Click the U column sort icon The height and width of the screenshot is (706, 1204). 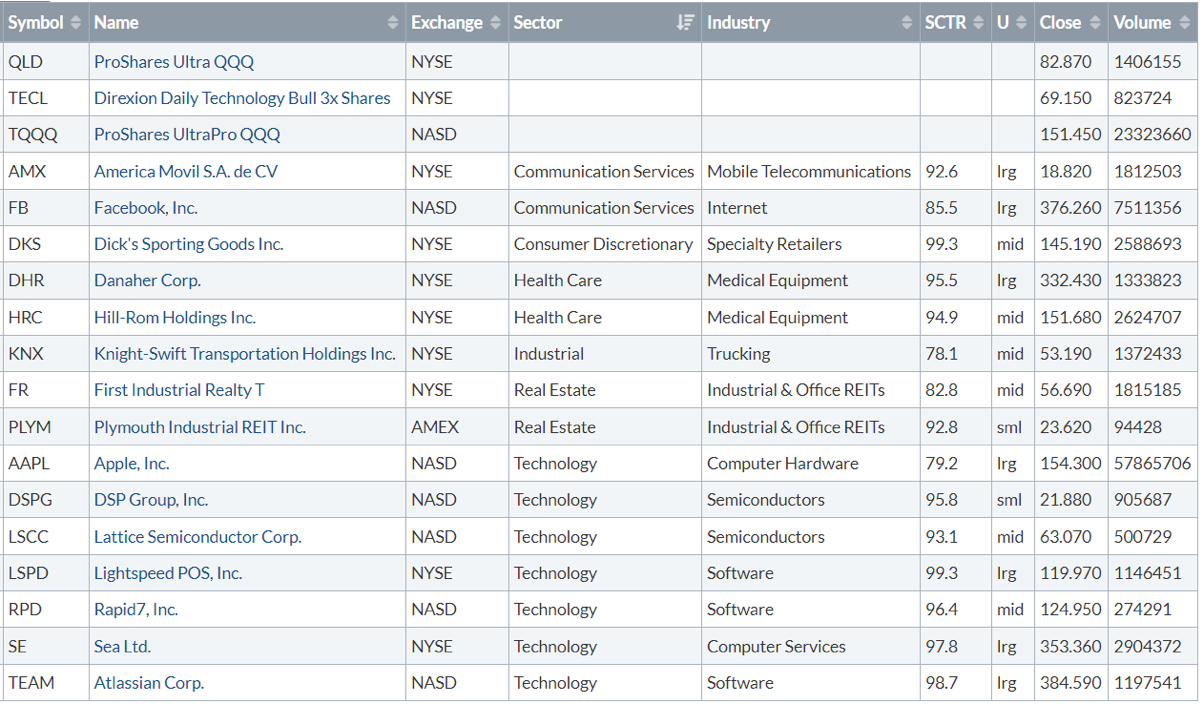pos(1021,23)
